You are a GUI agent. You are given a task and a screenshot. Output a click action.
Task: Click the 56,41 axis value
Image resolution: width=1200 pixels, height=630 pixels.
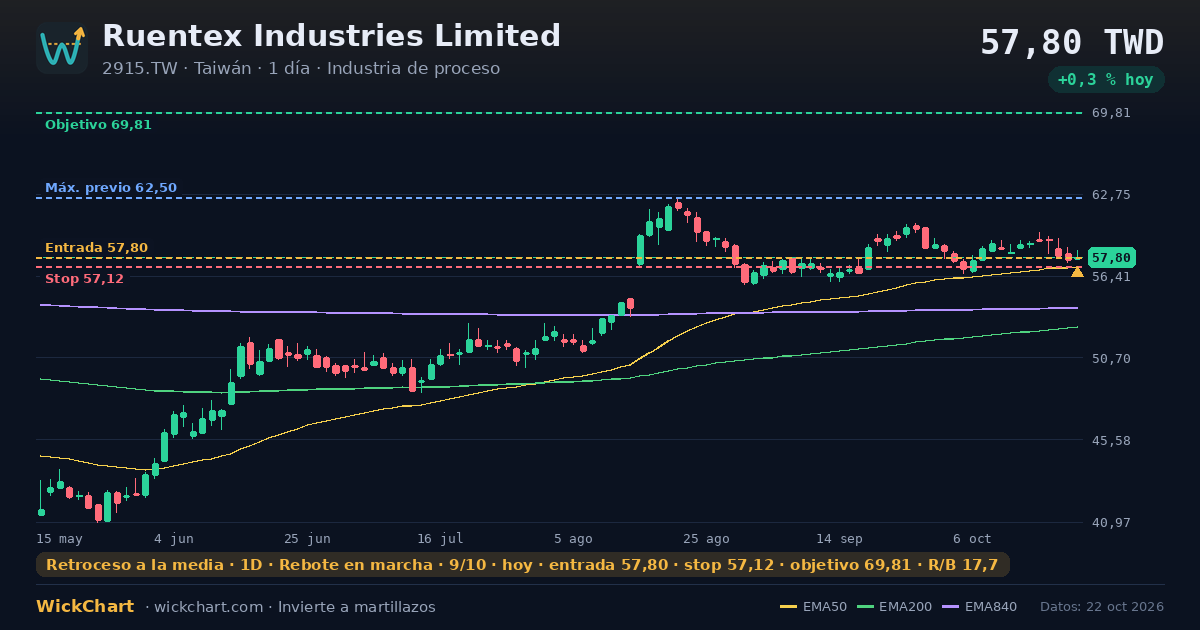point(1111,277)
